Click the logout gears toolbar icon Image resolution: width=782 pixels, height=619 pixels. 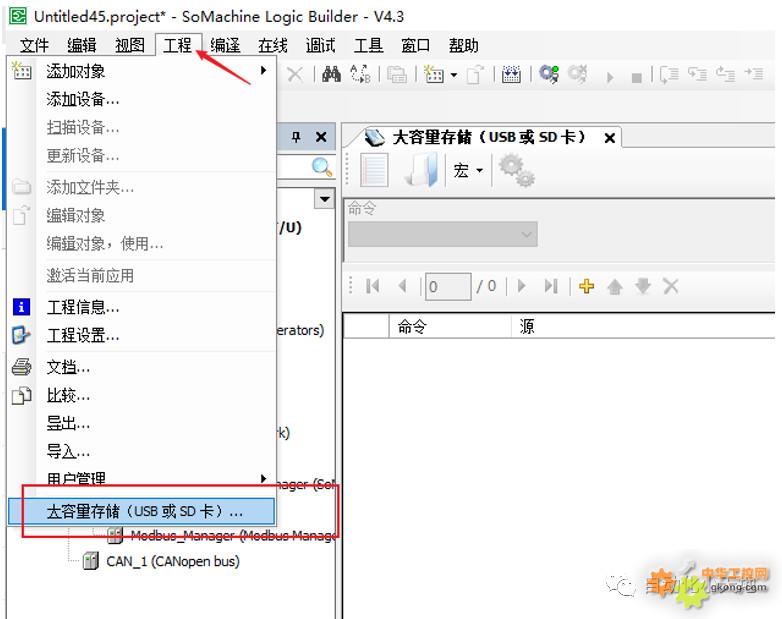coord(578,74)
